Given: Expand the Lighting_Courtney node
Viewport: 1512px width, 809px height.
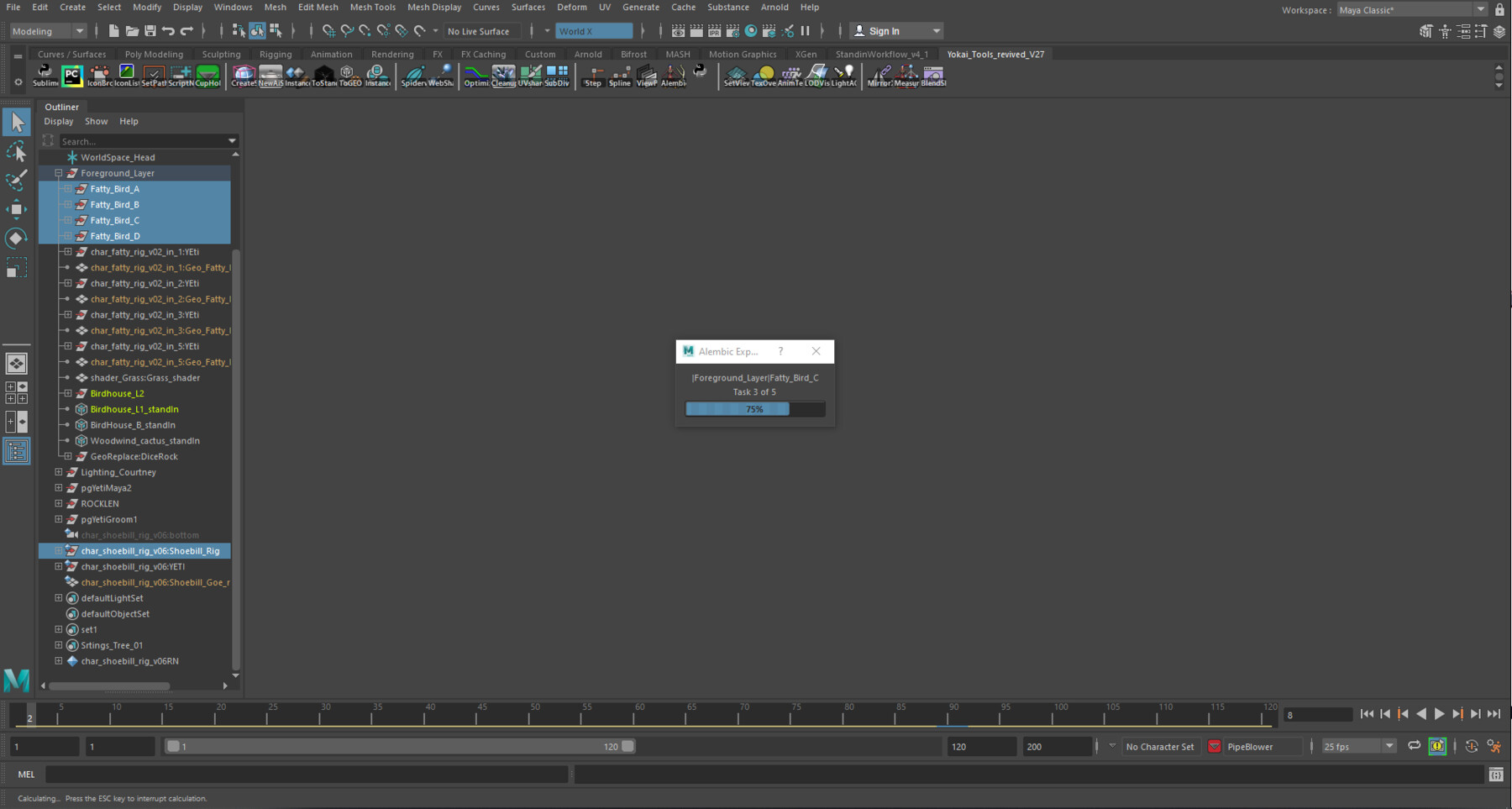Looking at the screenshot, I should 58,471.
